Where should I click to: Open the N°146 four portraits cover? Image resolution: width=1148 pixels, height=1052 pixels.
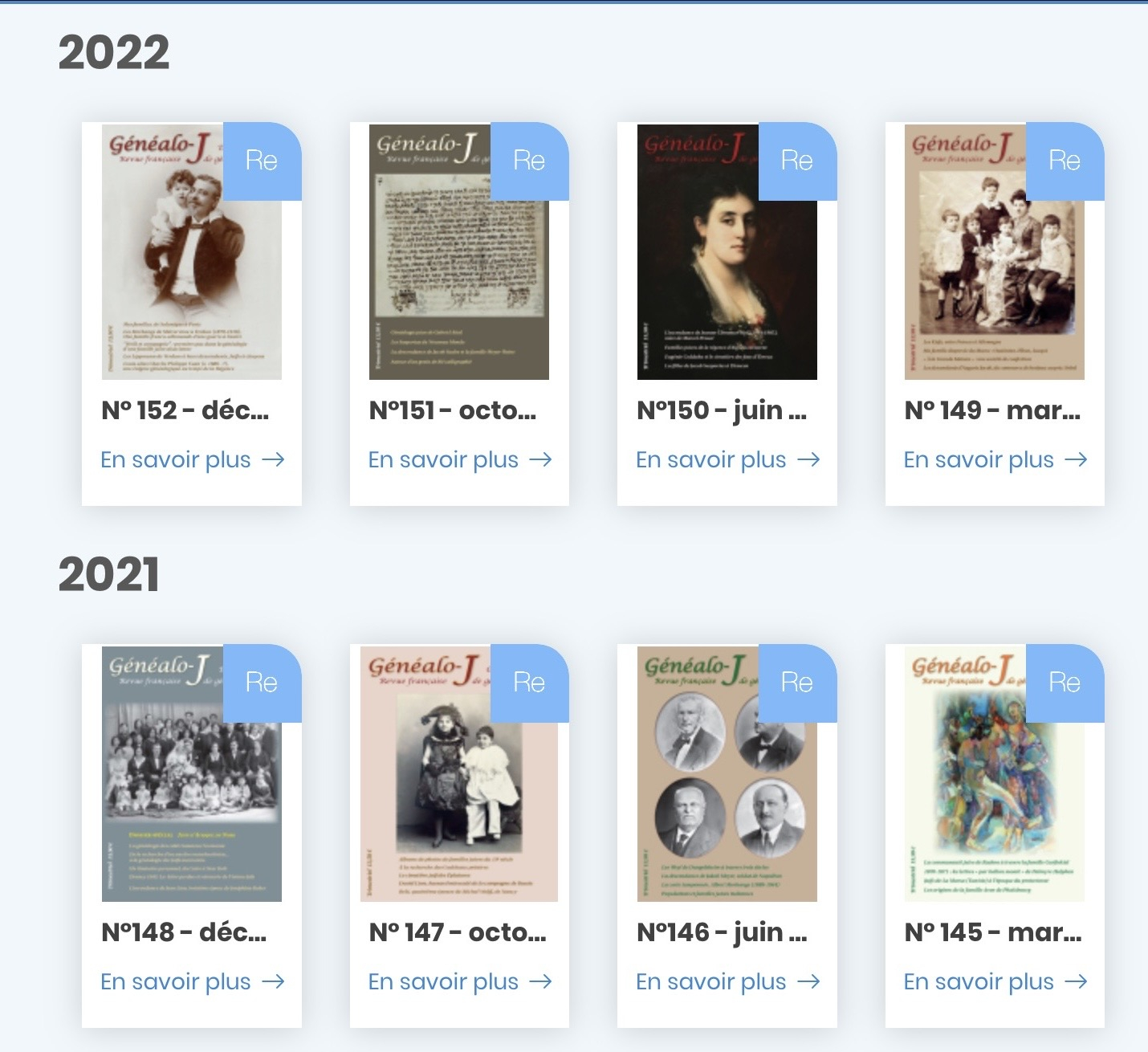coord(727,773)
